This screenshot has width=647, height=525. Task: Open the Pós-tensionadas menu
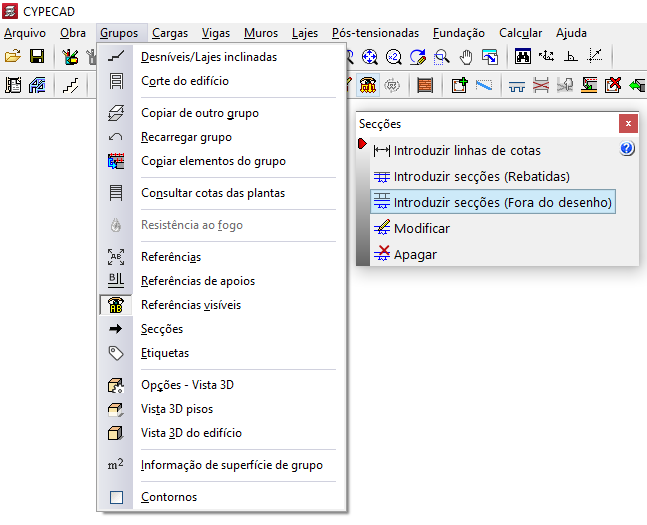click(375, 33)
